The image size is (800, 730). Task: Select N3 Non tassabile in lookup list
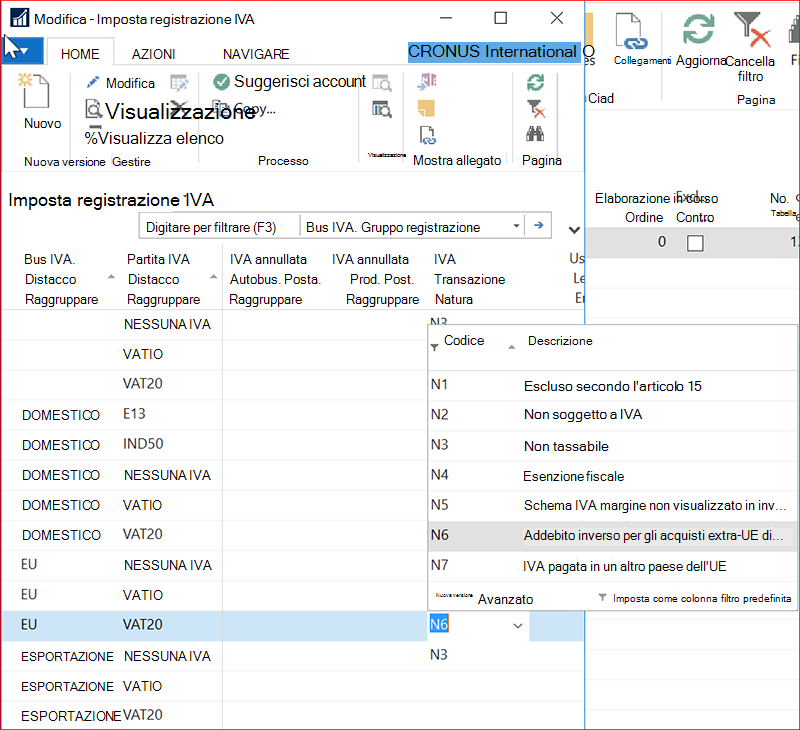pos(612,445)
